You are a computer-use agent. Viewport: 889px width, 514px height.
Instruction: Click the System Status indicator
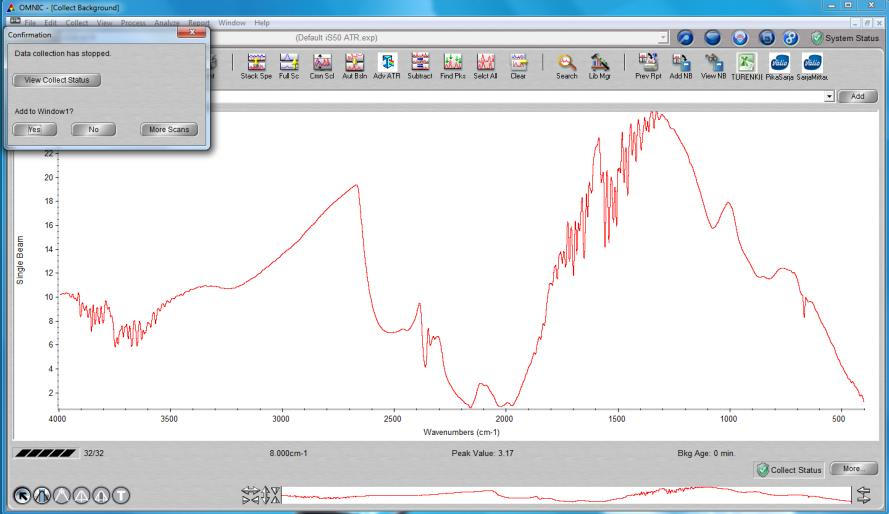(845, 38)
